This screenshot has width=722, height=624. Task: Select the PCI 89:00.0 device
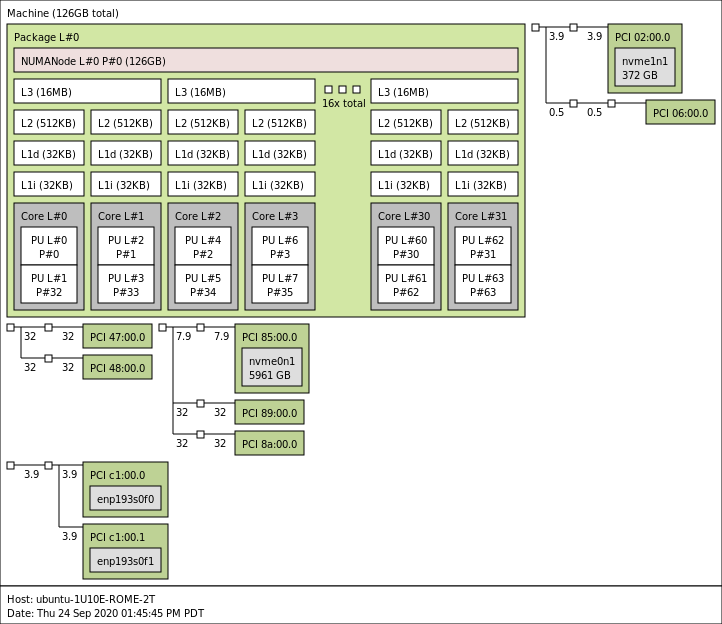[269, 413]
